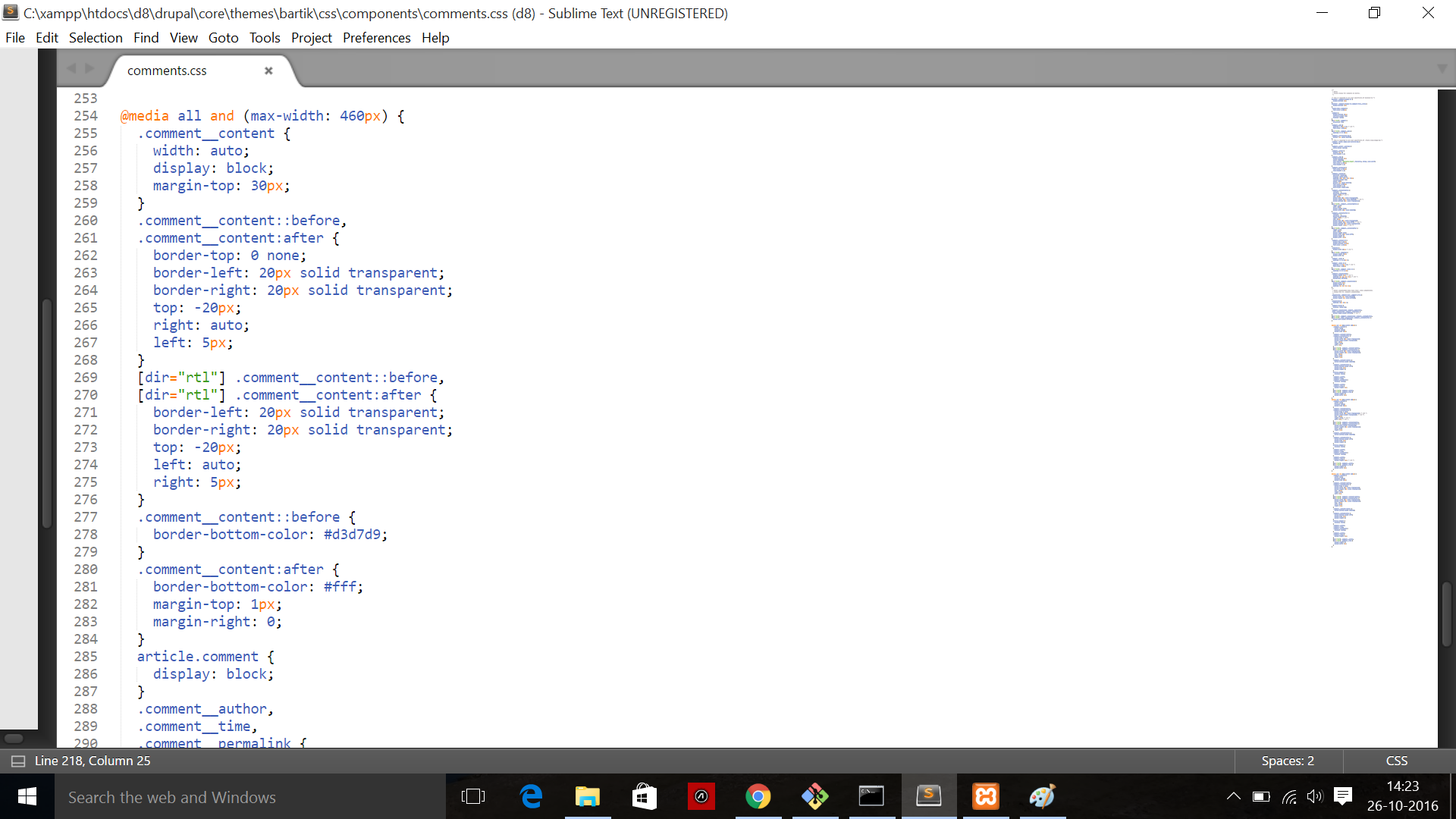Open the Help menu
Screen dimensions: 1456x819
tap(435, 38)
